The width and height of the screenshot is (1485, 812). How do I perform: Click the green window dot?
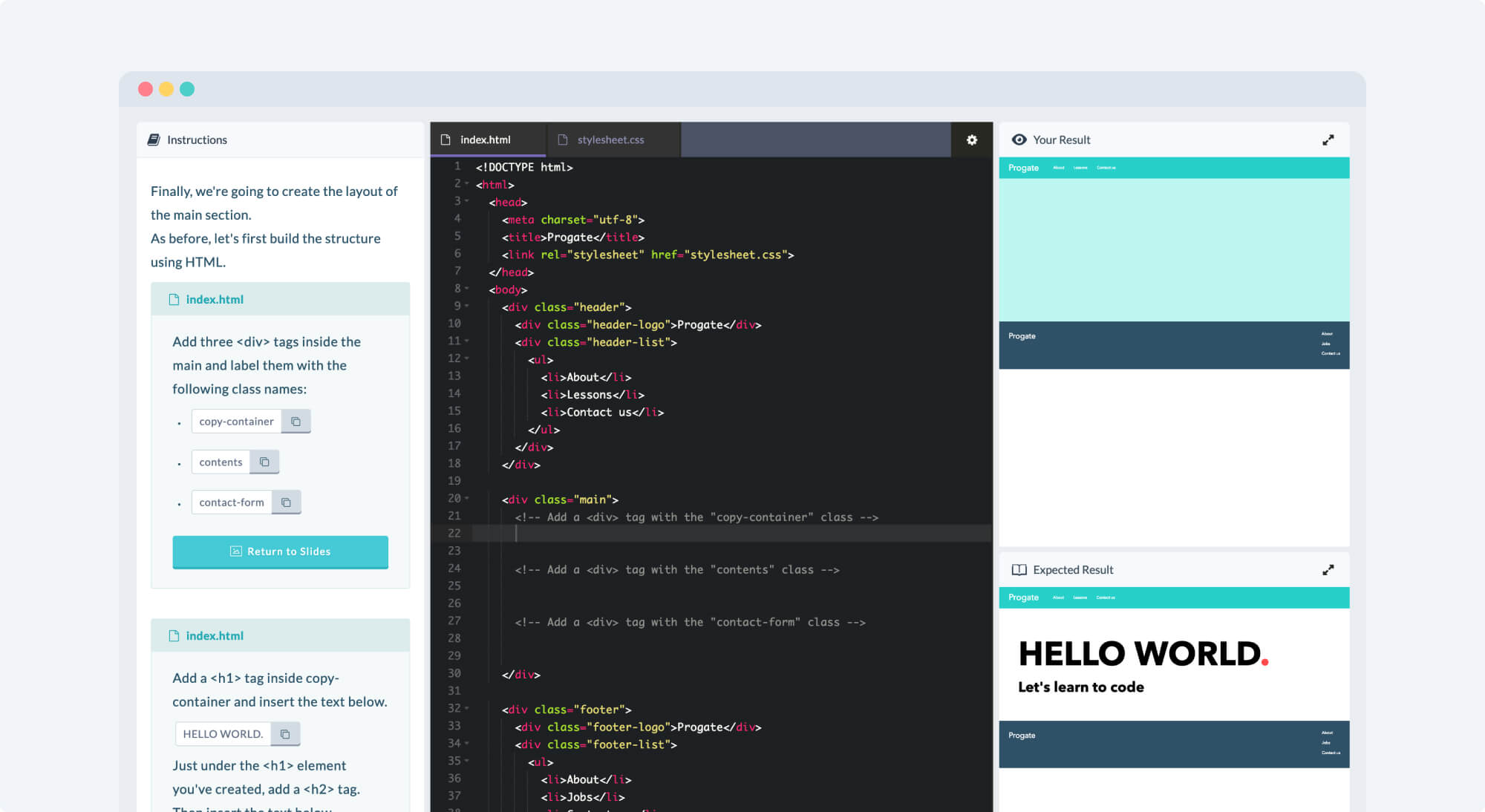click(187, 89)
